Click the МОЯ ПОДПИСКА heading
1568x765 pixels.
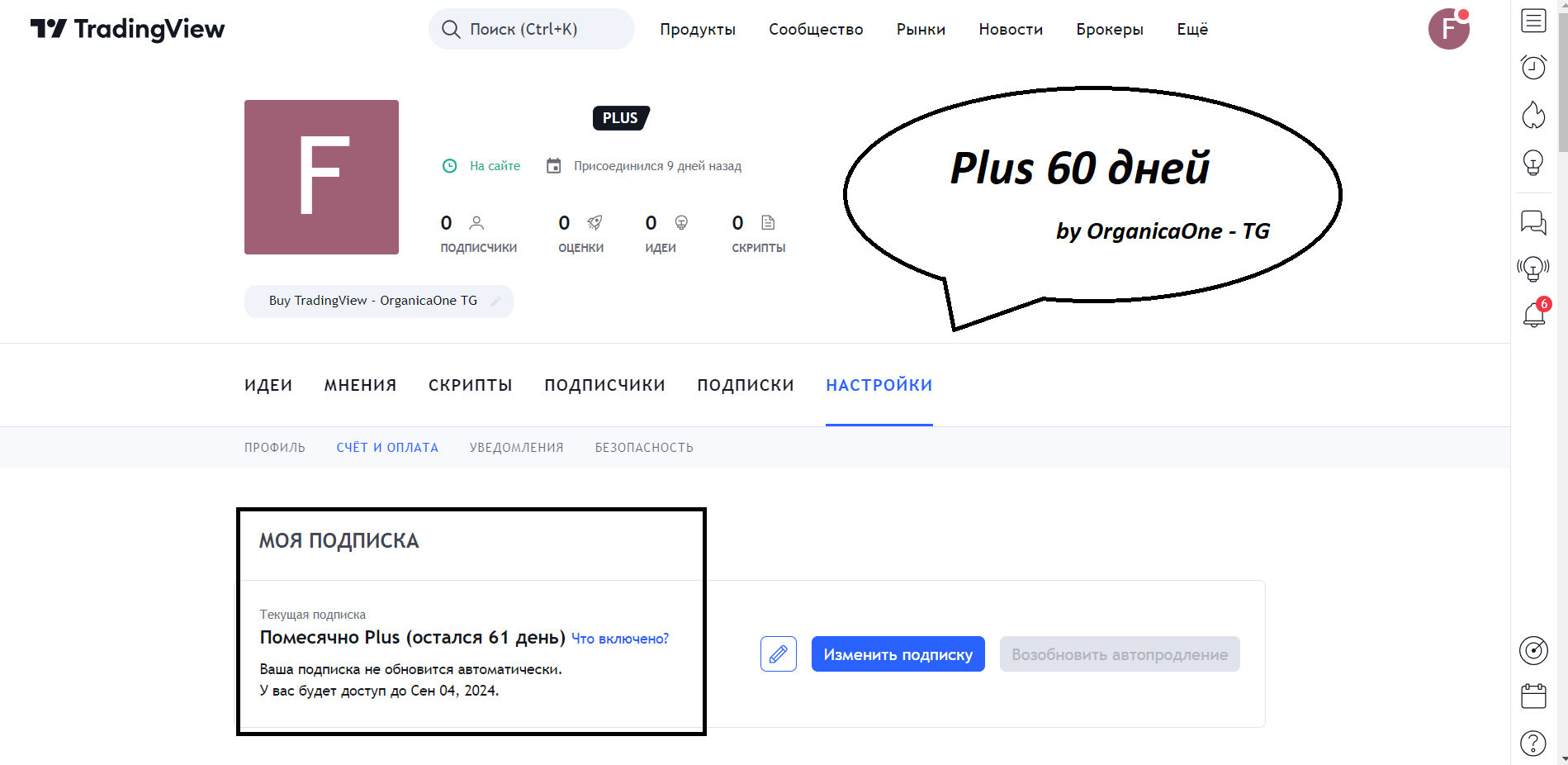(339, 541)
